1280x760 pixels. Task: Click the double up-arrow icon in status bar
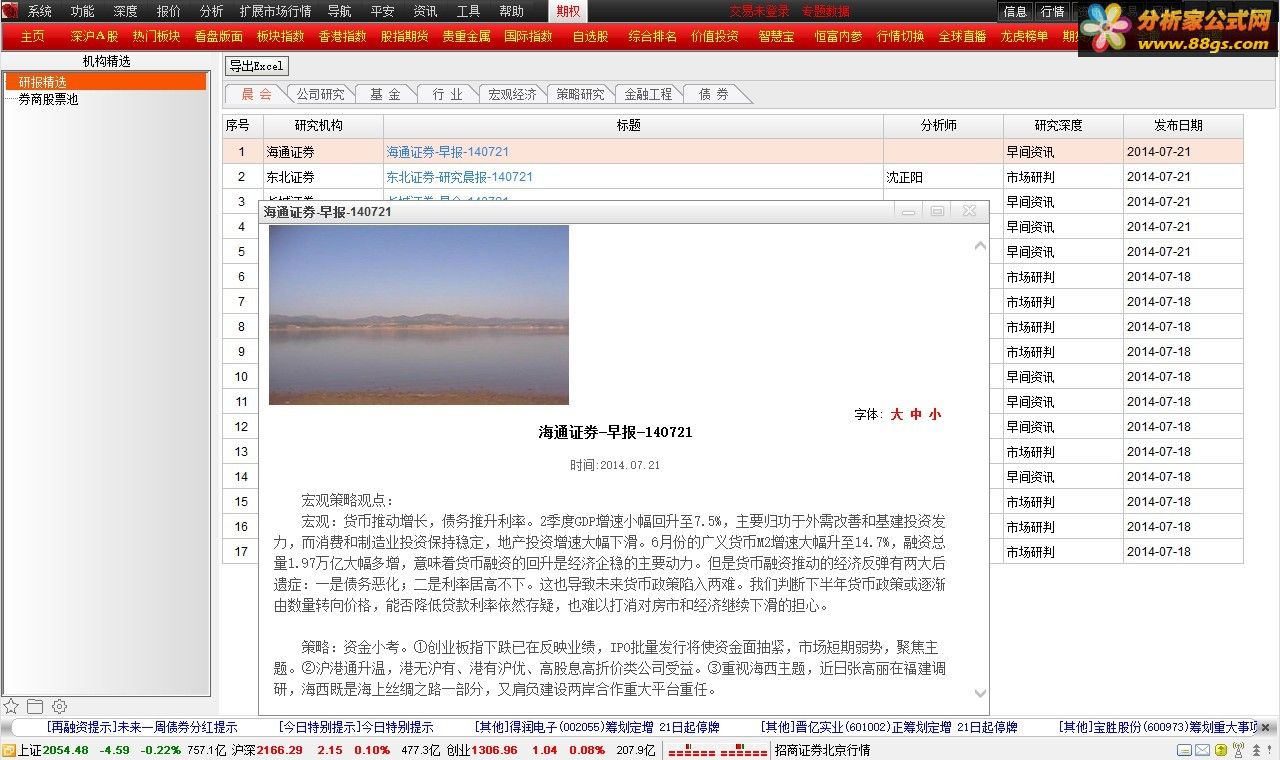(1256, 750)
